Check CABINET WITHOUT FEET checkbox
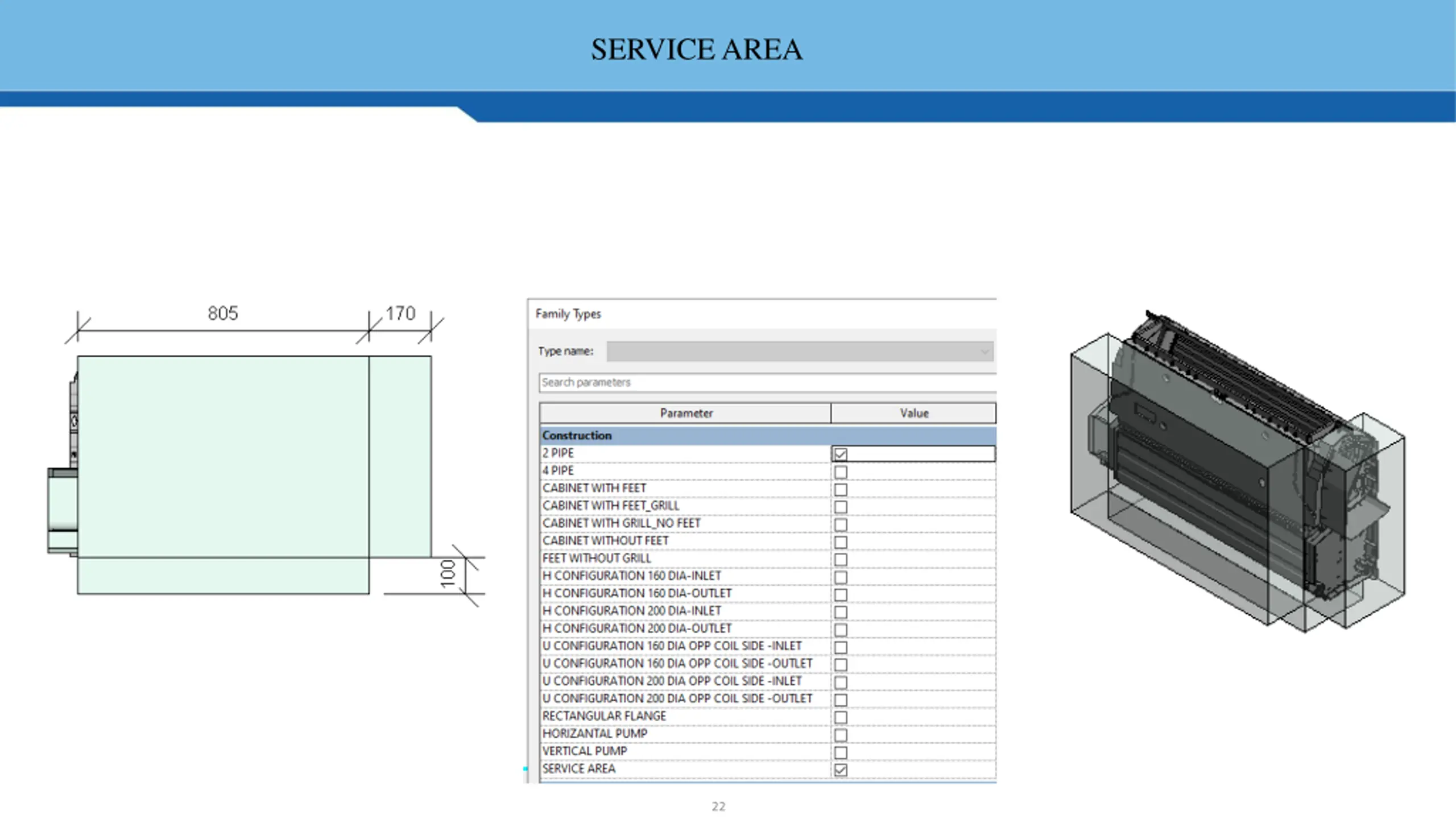The height and width of the screenshot is (819, 1456). [x=840, y=542]
